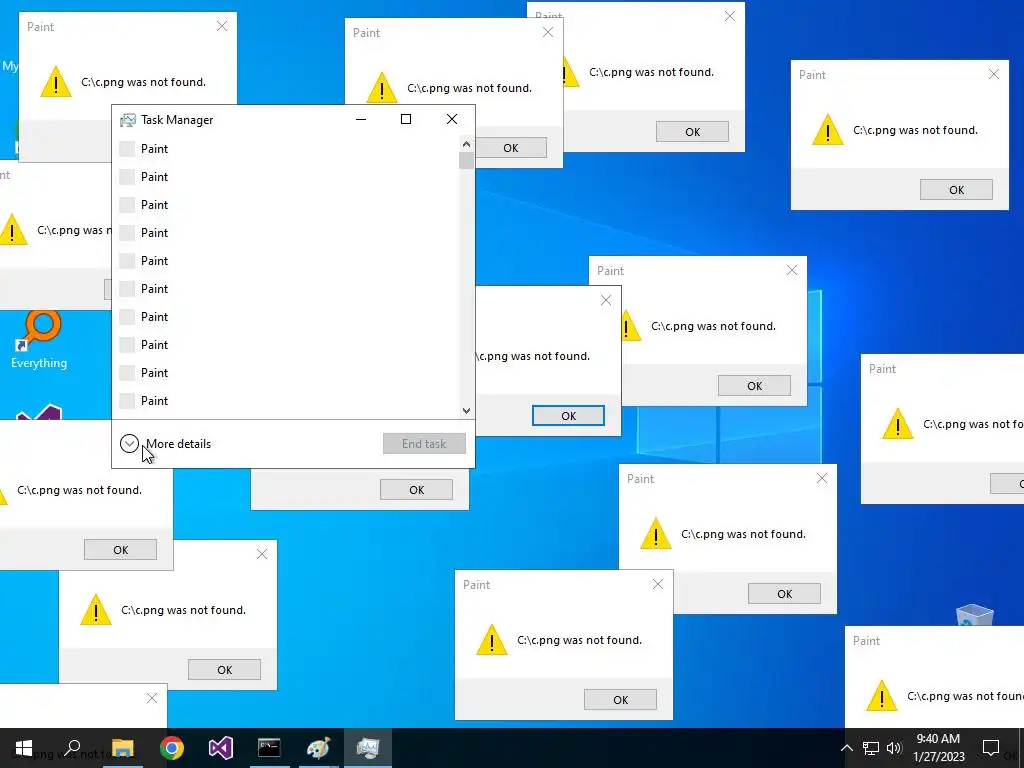Expand Task Manager with More details chevron
Screen dimensions: 1024x768
click(129, 443)
